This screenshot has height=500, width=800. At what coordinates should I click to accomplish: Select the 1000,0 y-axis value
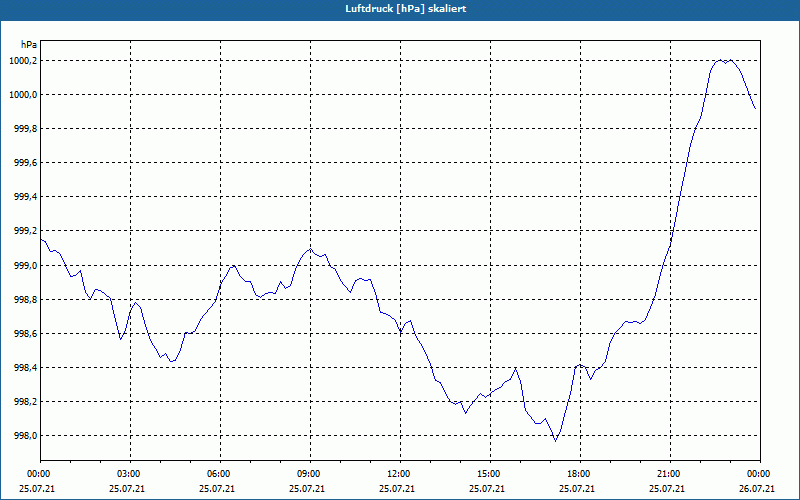click(23, 95)
